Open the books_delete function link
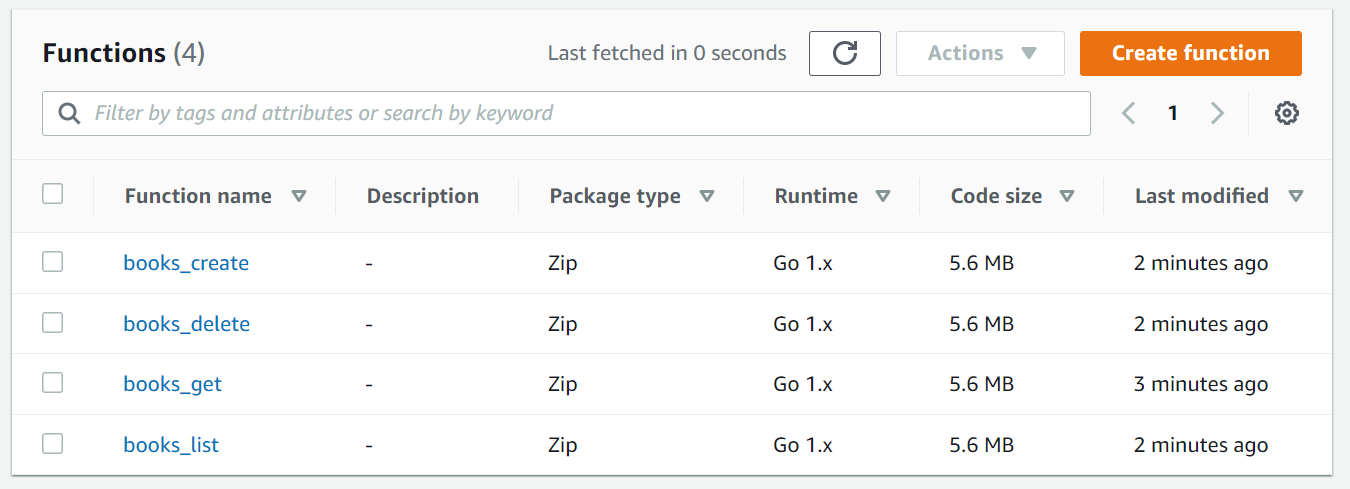This screenshot has height=489, width=1350. [187, 324]
